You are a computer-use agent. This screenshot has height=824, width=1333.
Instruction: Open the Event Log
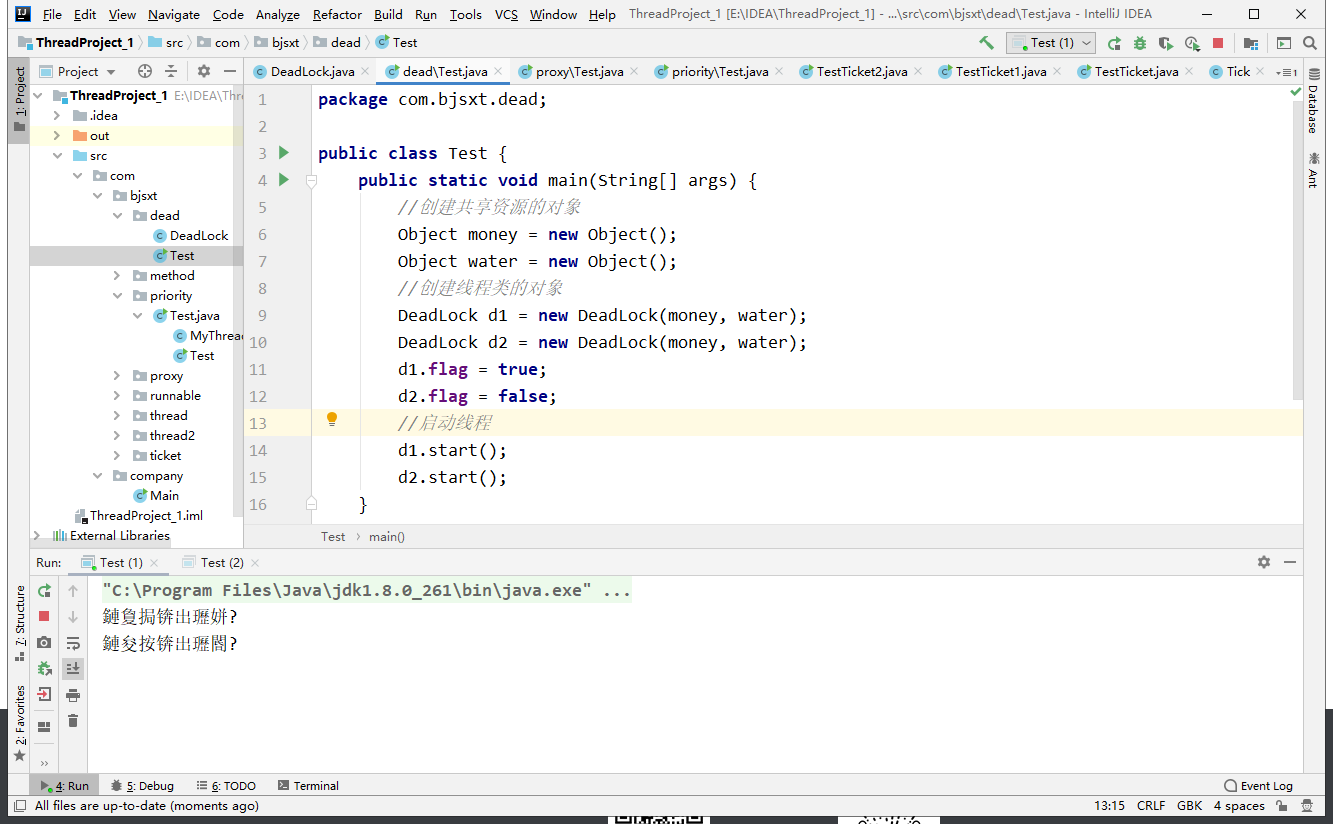(1258, 786)
